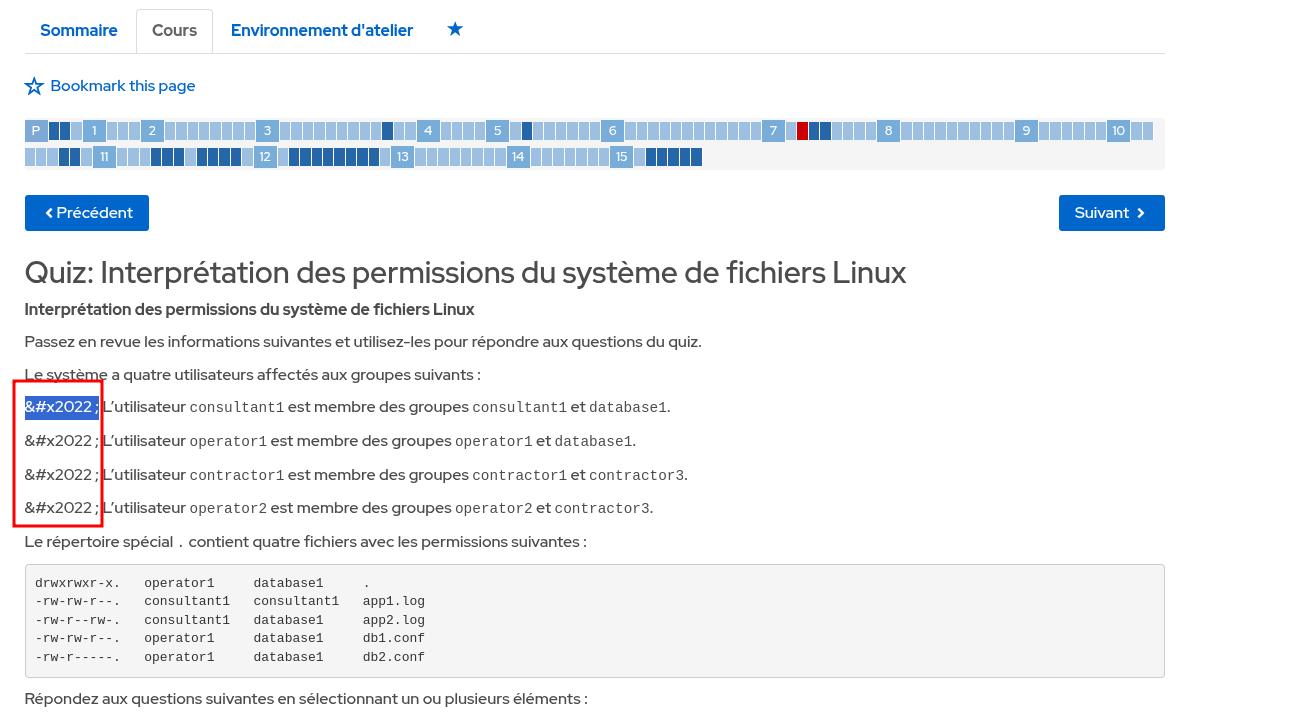This screenshot has height=717, width=1300.
Task: Navigate to chapter 9 marker
Action: pyautogui.click(x=1026, y=131)
